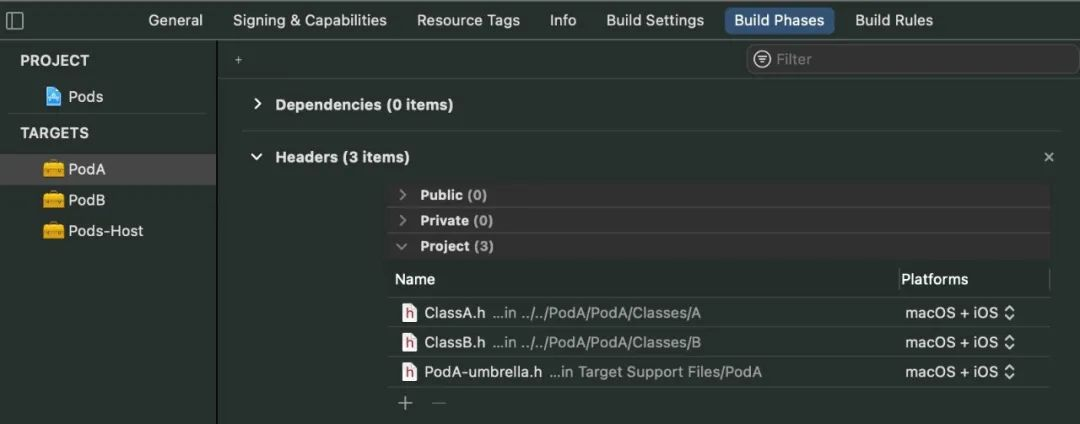
Task: Switch to the Build Settings tab
Action: [655, 20]
